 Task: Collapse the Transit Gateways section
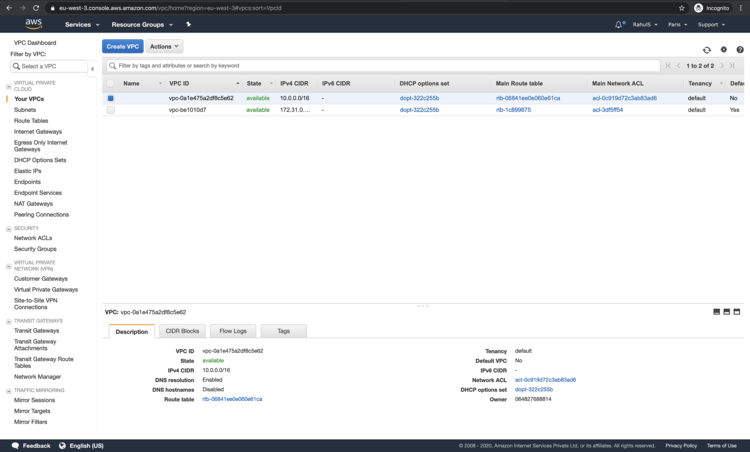click(9, 321)
